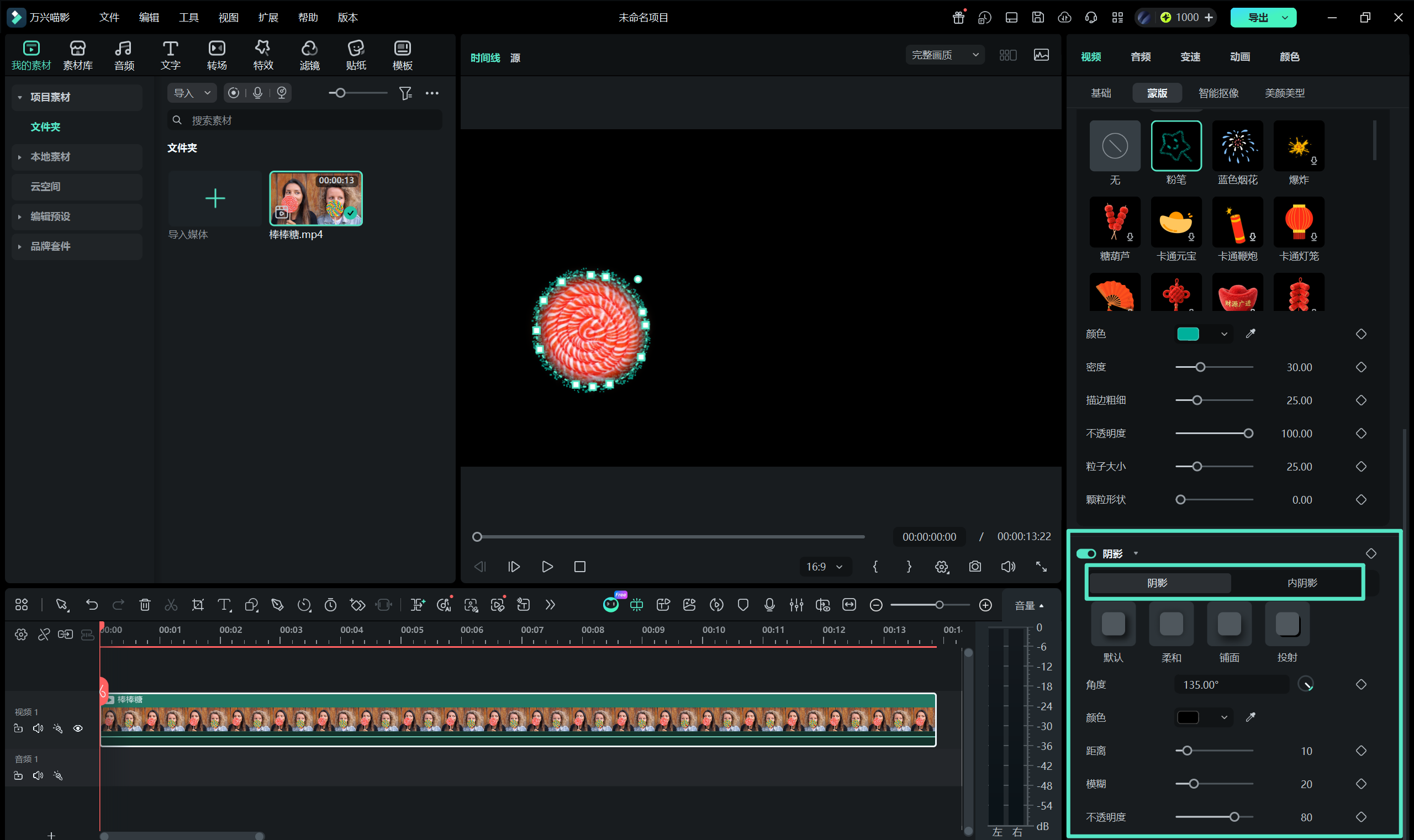This screenshot has width=1414, height=840.
Task: Click the 描边粗细 stroke width slider
Action: [1214, 400]
